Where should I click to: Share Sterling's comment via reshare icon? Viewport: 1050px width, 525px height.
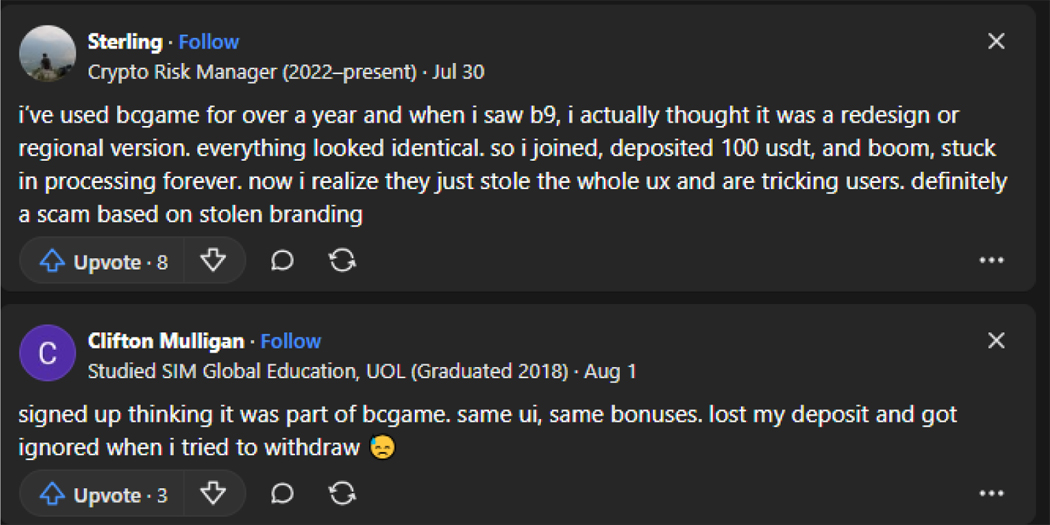342,262
